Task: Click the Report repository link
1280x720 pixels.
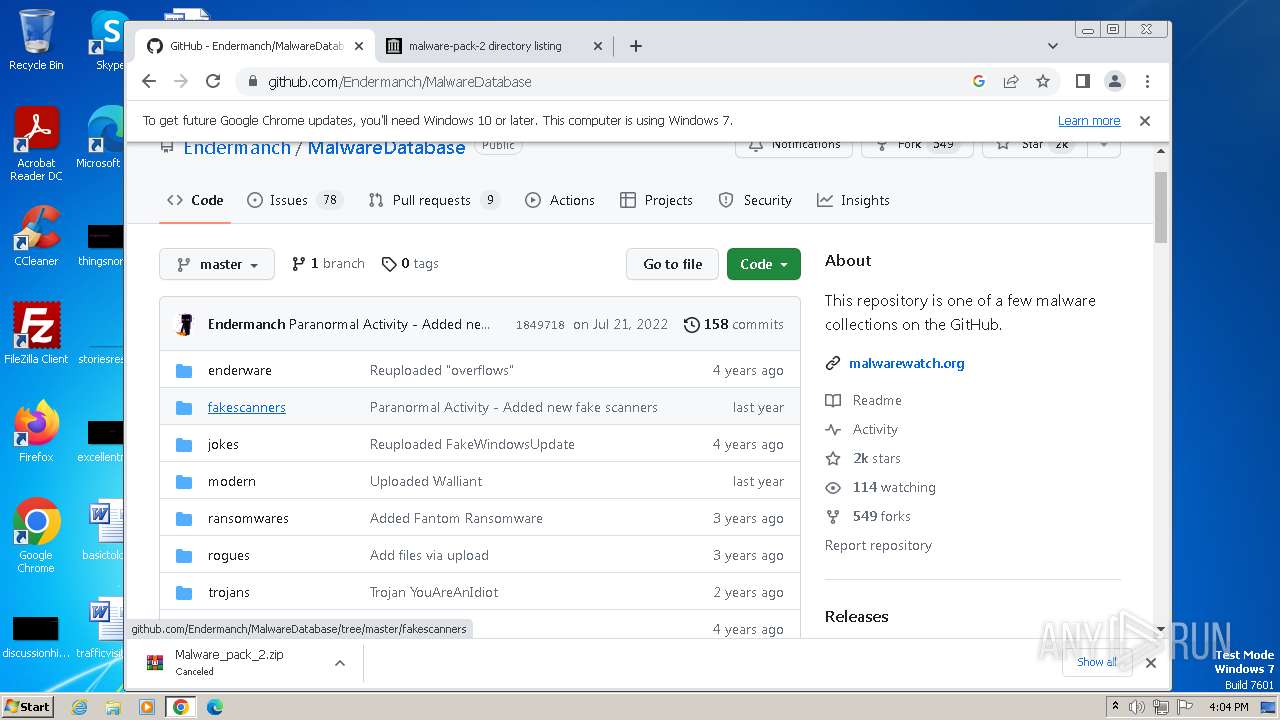Action: pos(878,545)
